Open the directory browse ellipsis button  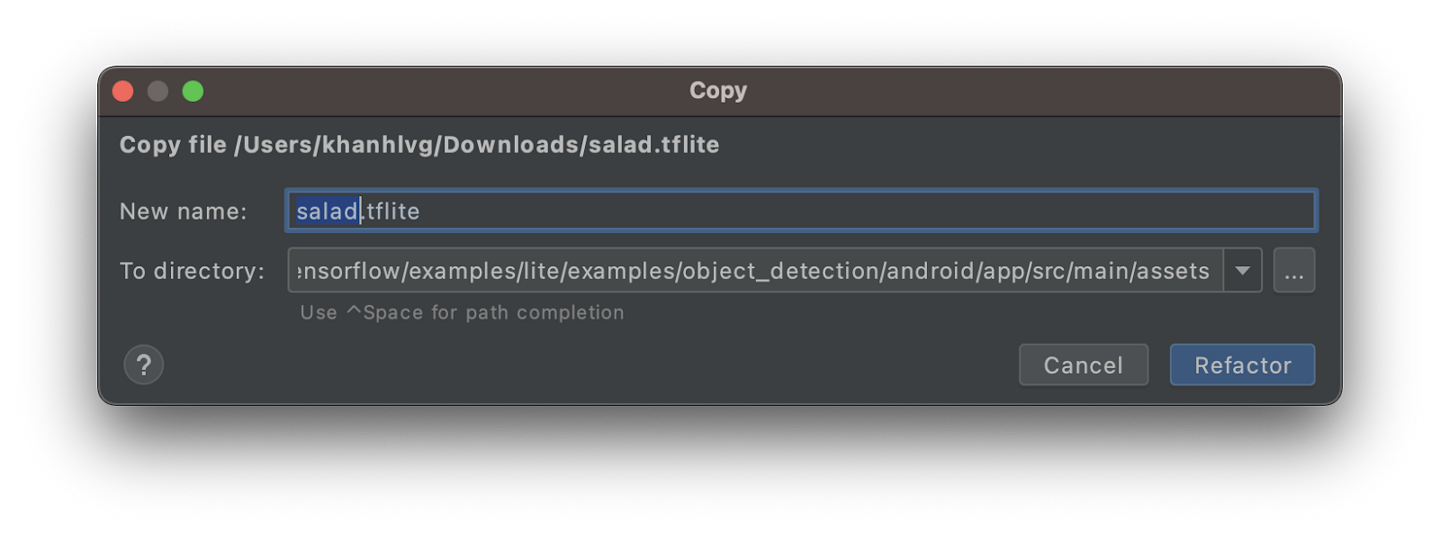point(1294,271)
